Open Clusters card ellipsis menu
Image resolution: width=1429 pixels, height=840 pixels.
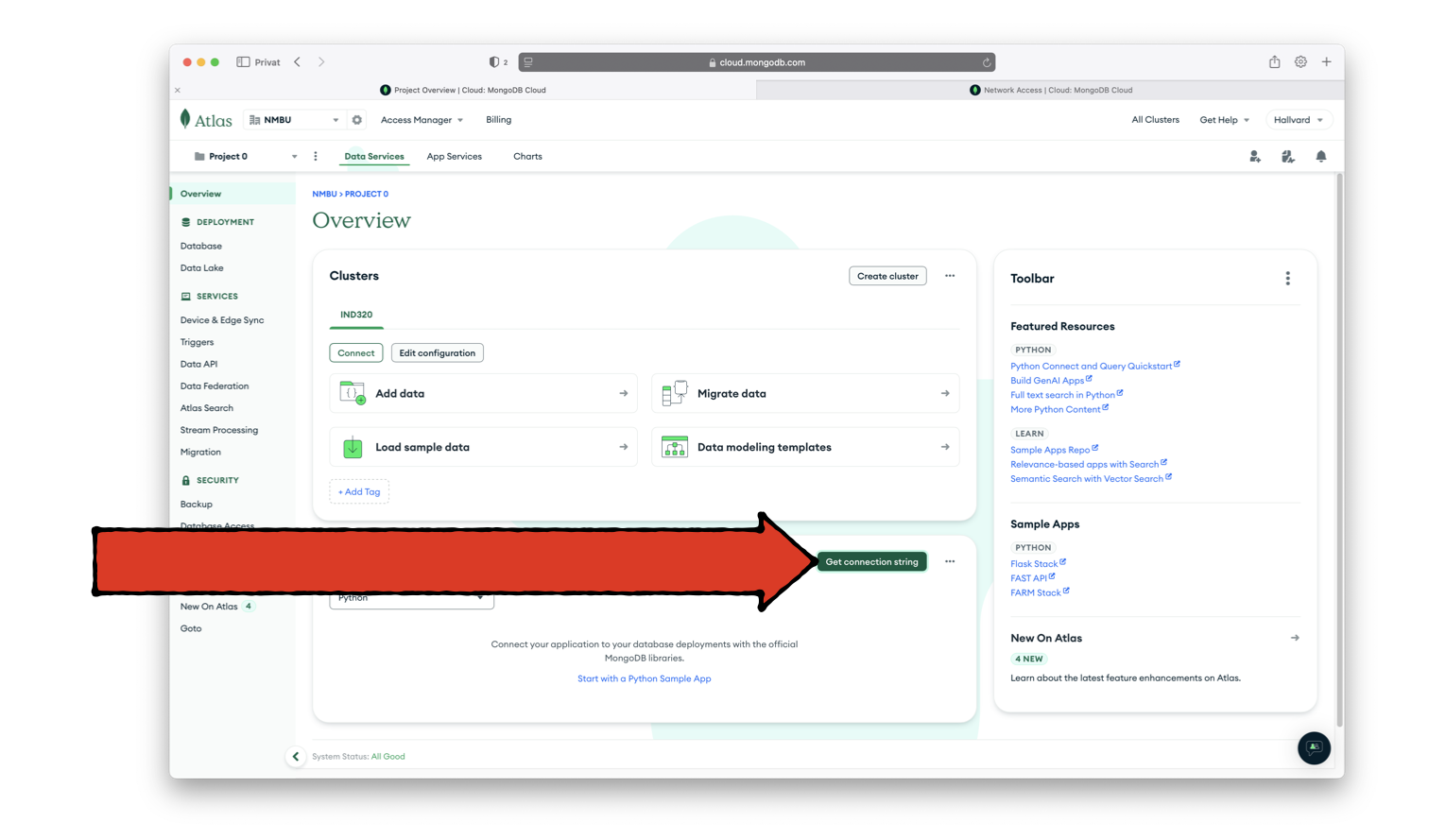click(x=950, y=276)
